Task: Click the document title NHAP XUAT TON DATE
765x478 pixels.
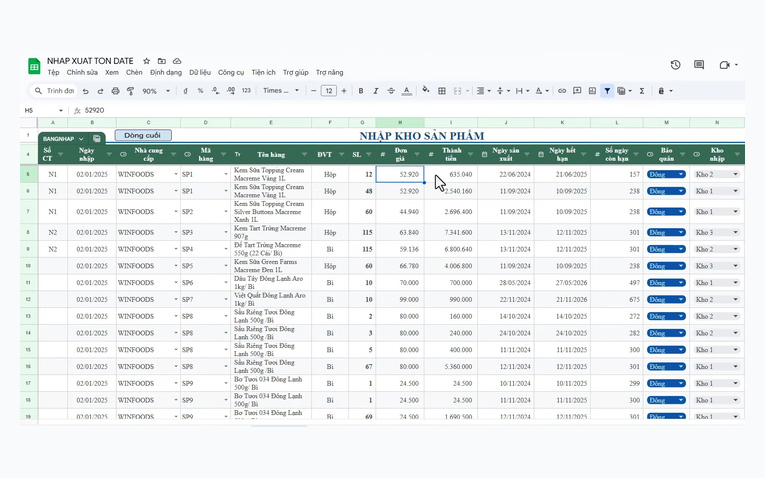Action: pos(90,61)
